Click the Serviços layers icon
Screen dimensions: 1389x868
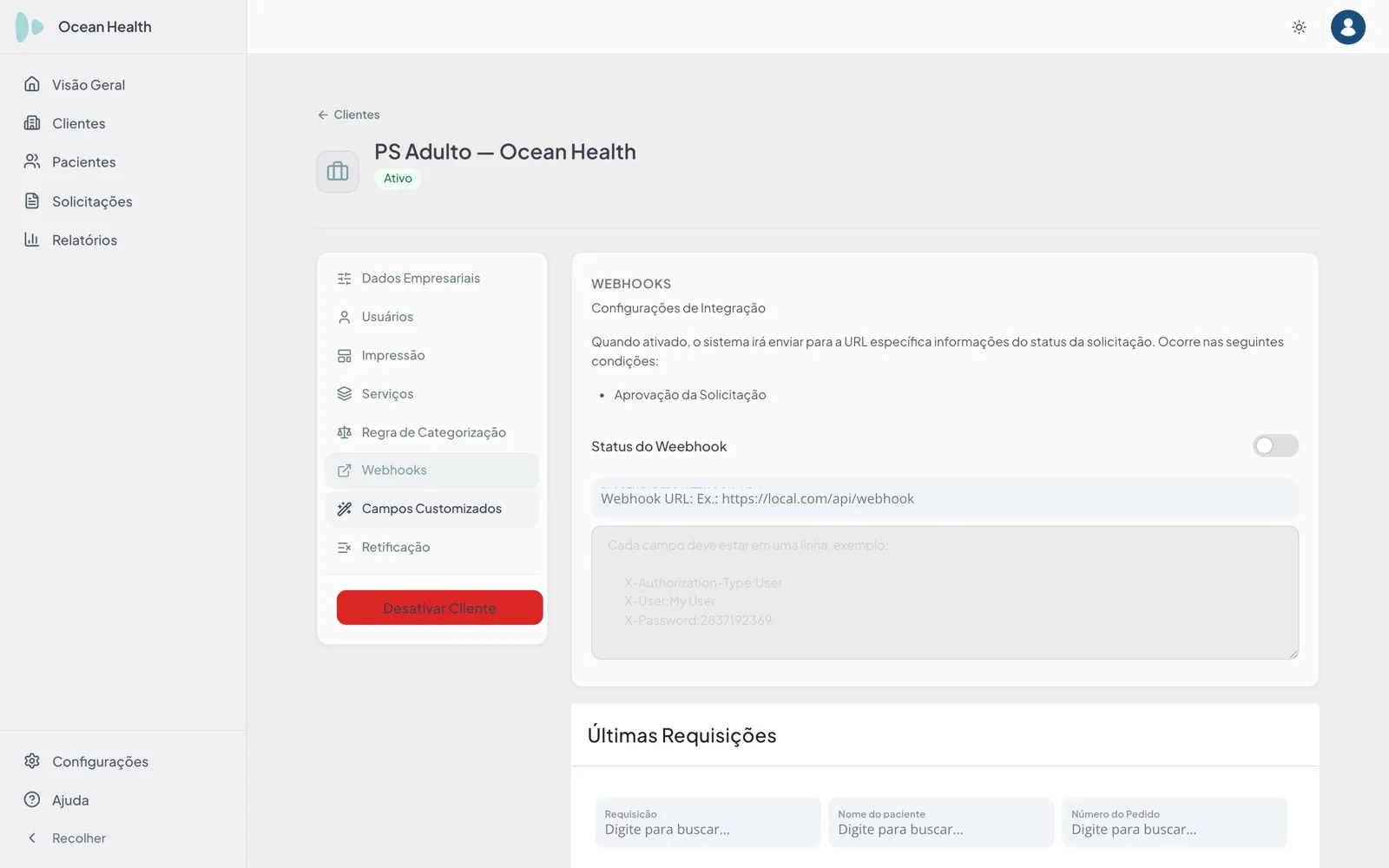[345, 394]
